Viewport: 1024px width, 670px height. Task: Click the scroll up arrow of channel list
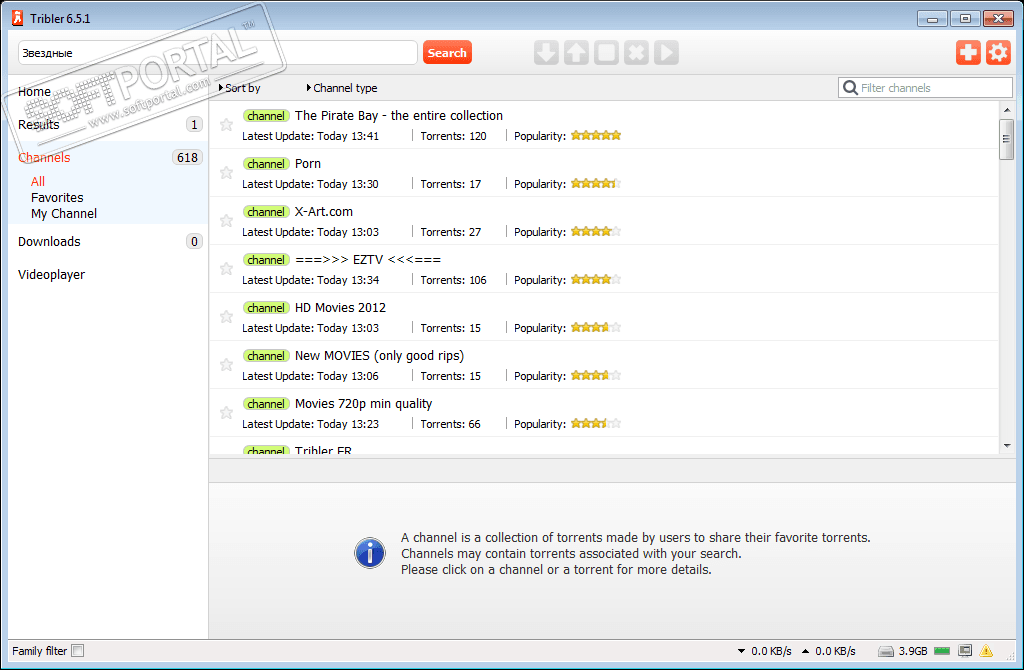click(1006, 110)
